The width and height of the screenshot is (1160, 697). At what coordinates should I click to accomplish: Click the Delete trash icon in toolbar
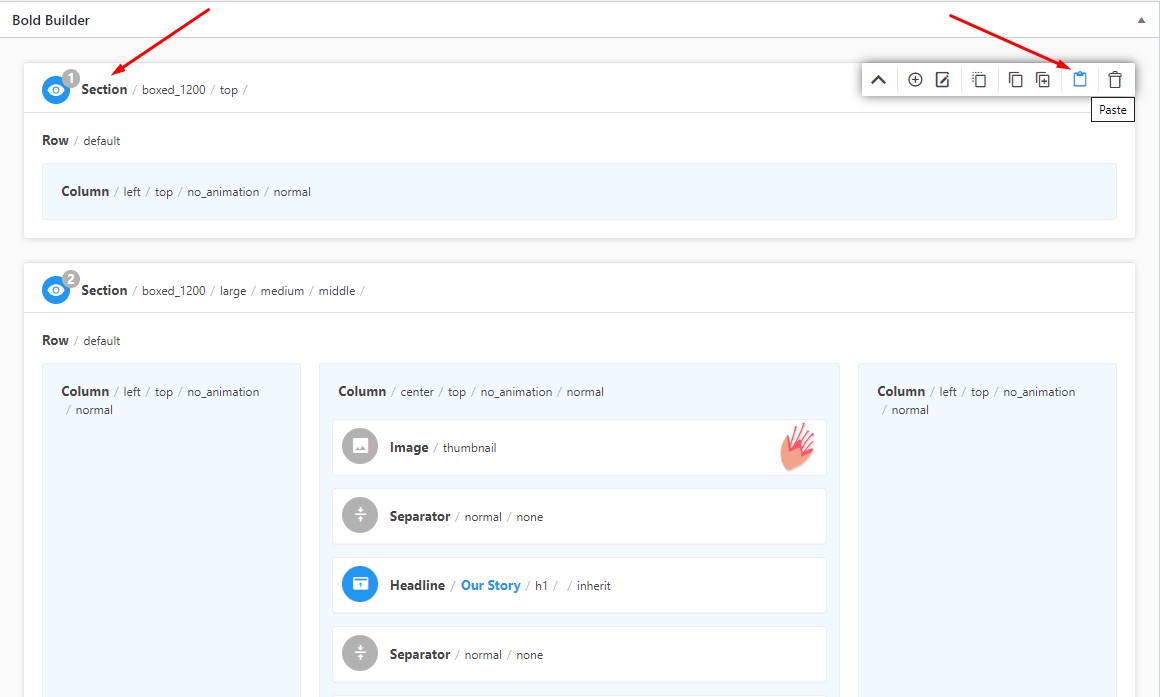coord(1115,80)
